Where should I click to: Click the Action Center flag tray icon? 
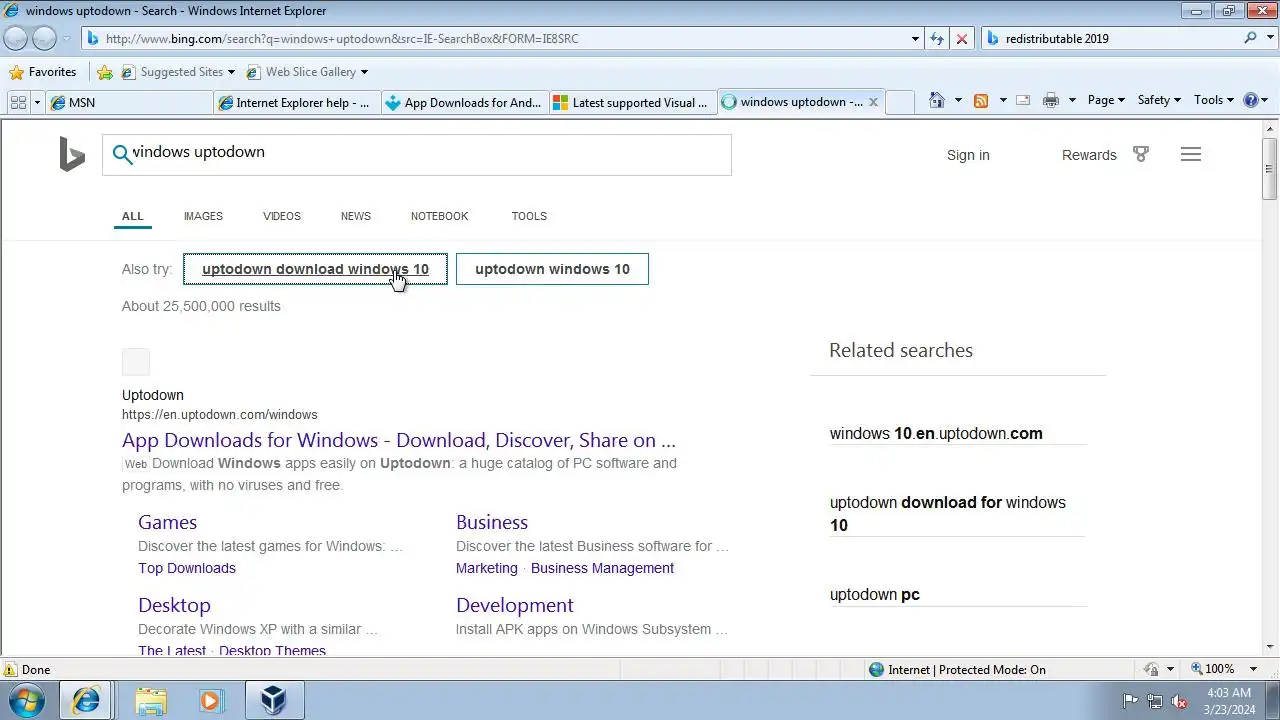[1130, 701]
